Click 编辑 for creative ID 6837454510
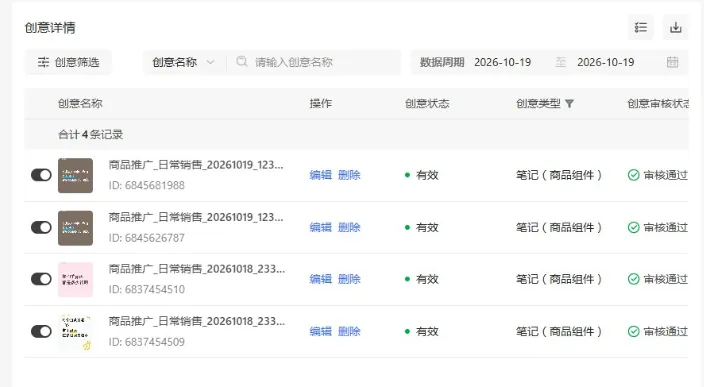 321,279
